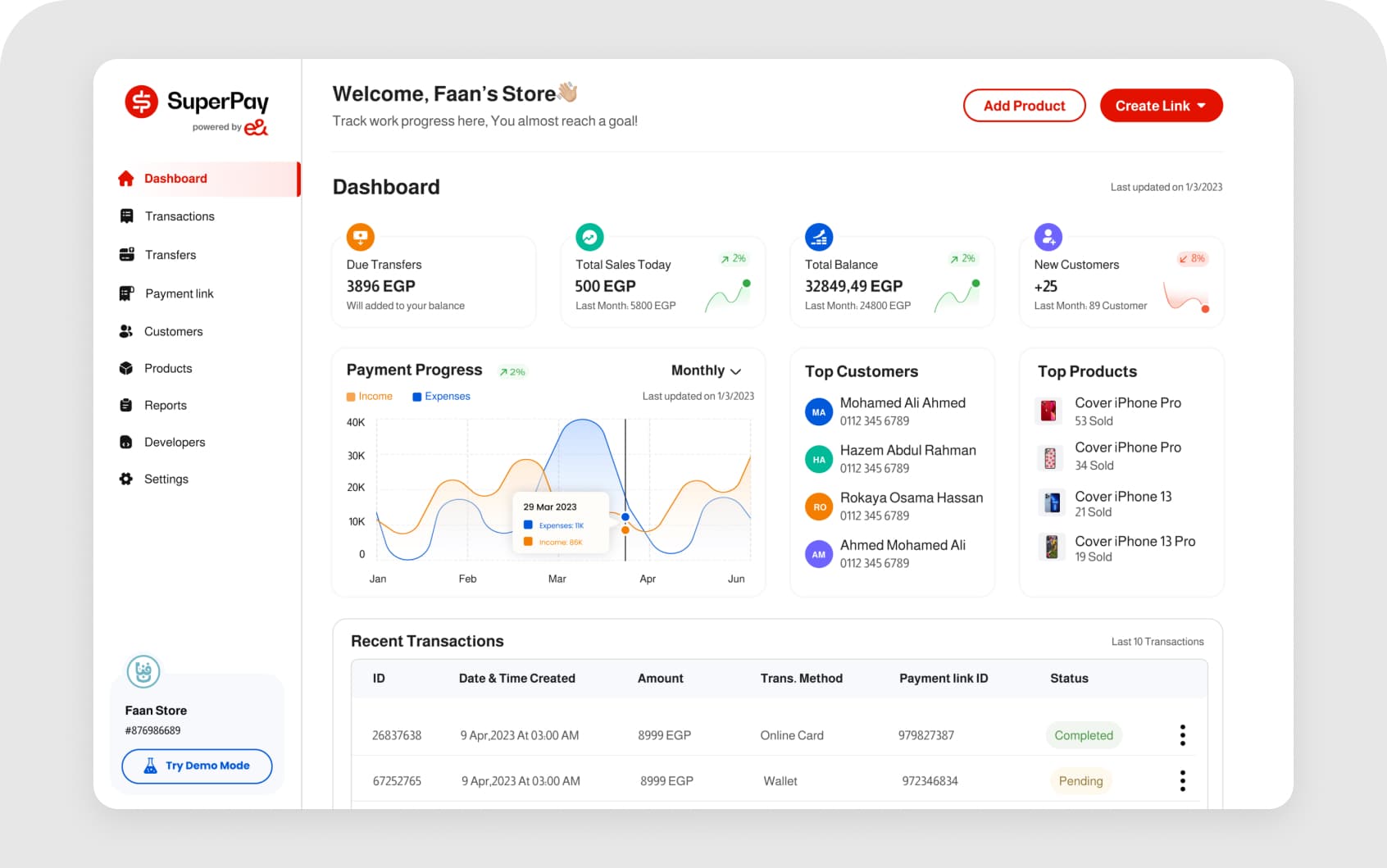Click the Cover iPhone 13 product thumbnail
Image resolution: width=1387 pixels, height=868 pixels.
tap(1052, 502)
